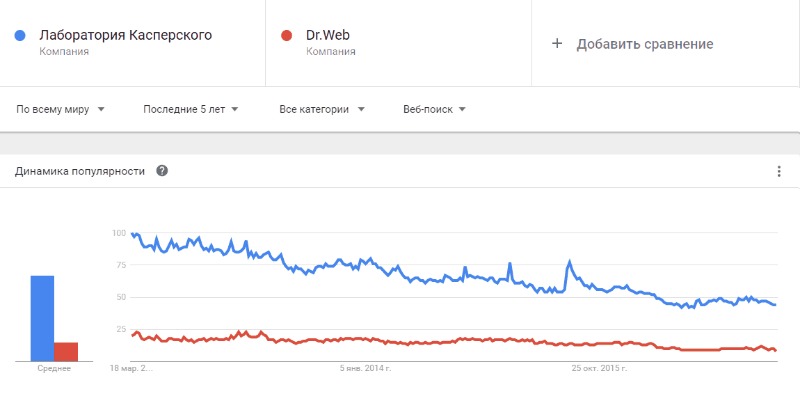Image resolution: width=800 pixels, height=410 pixels.
Task: Expand the Все категории dropdown
Action: pyautogui.click(x=322, y=109)
